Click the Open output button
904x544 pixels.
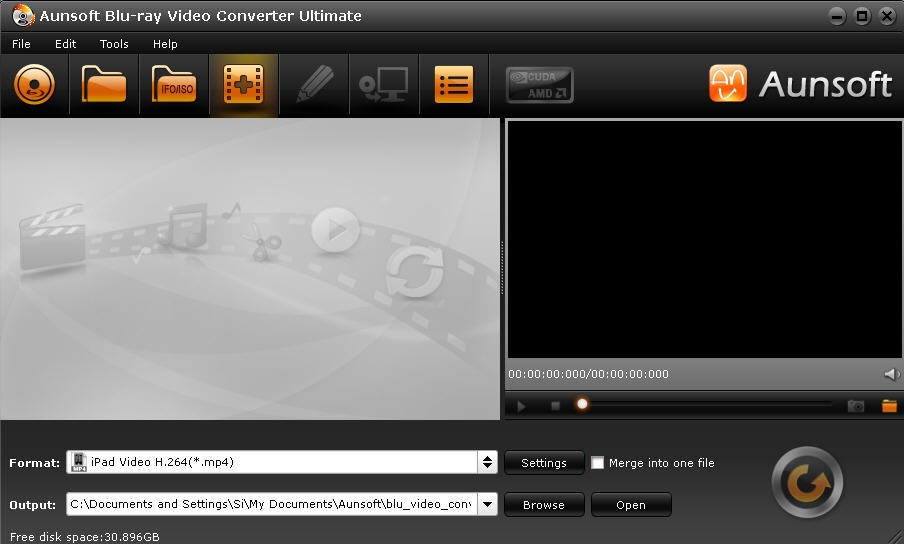tap(631, 505)
